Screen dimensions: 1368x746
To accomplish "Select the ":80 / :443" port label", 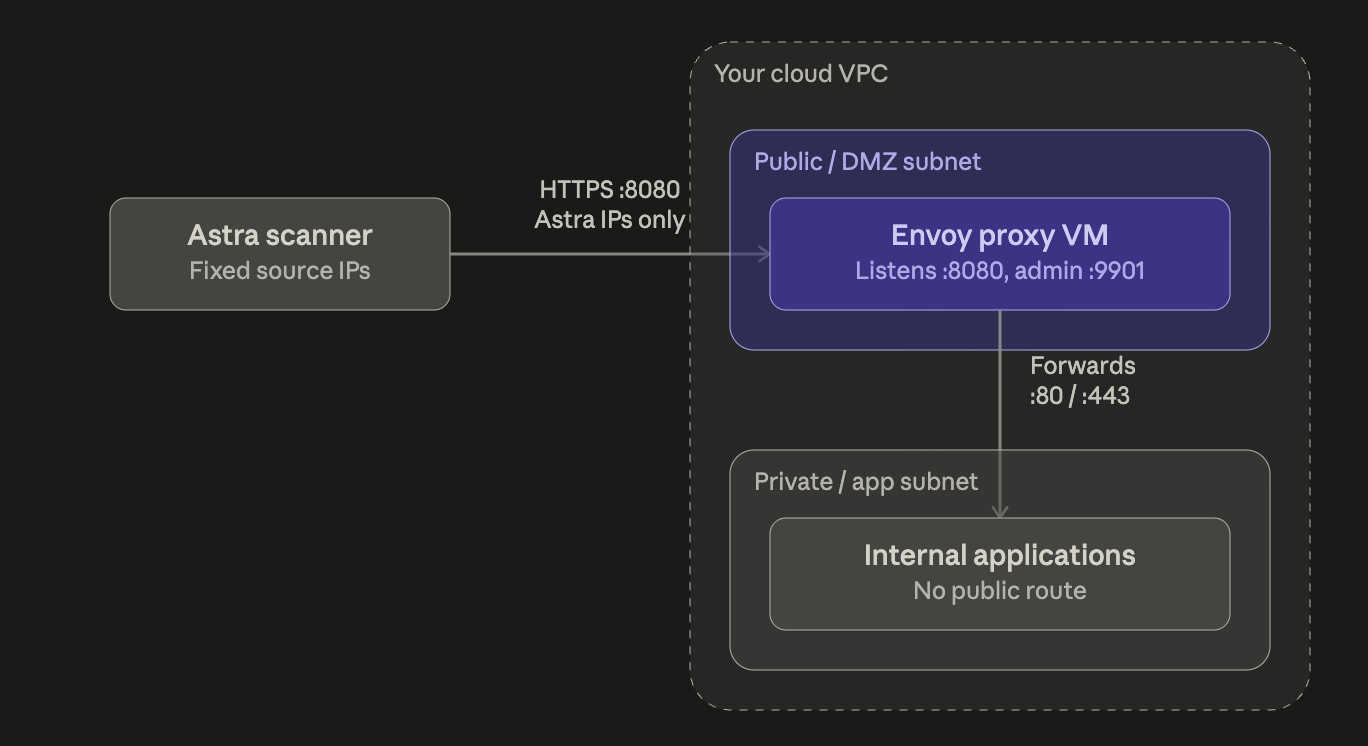I will (1080, 396).
